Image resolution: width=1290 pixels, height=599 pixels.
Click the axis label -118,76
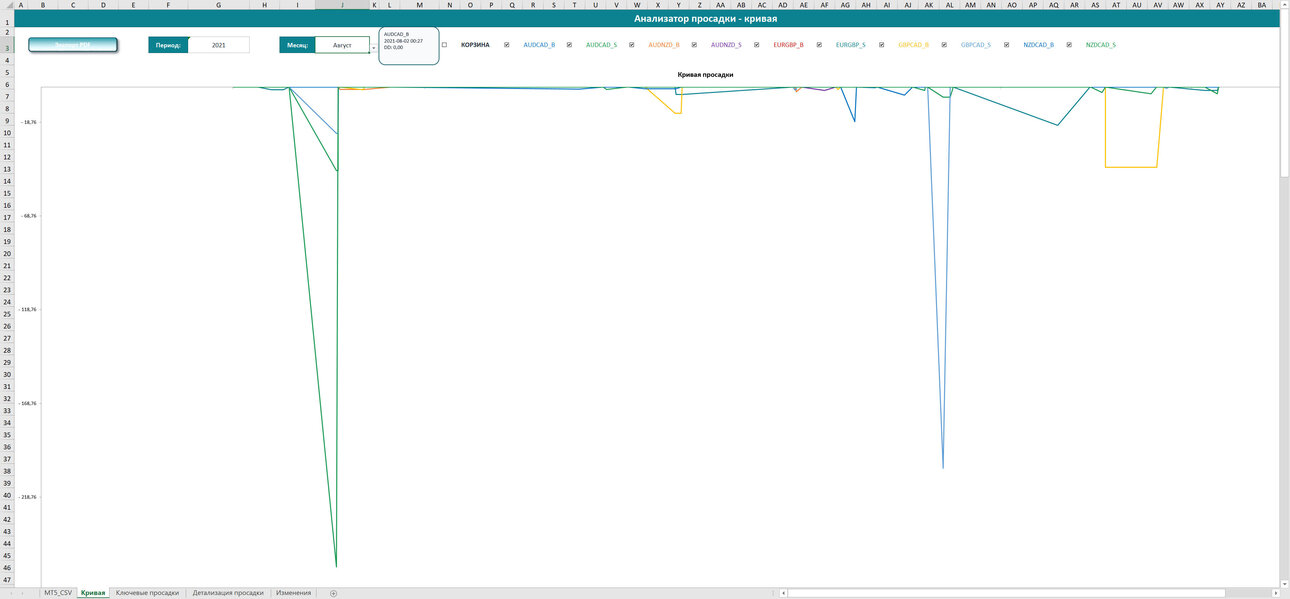click(27, 310)
